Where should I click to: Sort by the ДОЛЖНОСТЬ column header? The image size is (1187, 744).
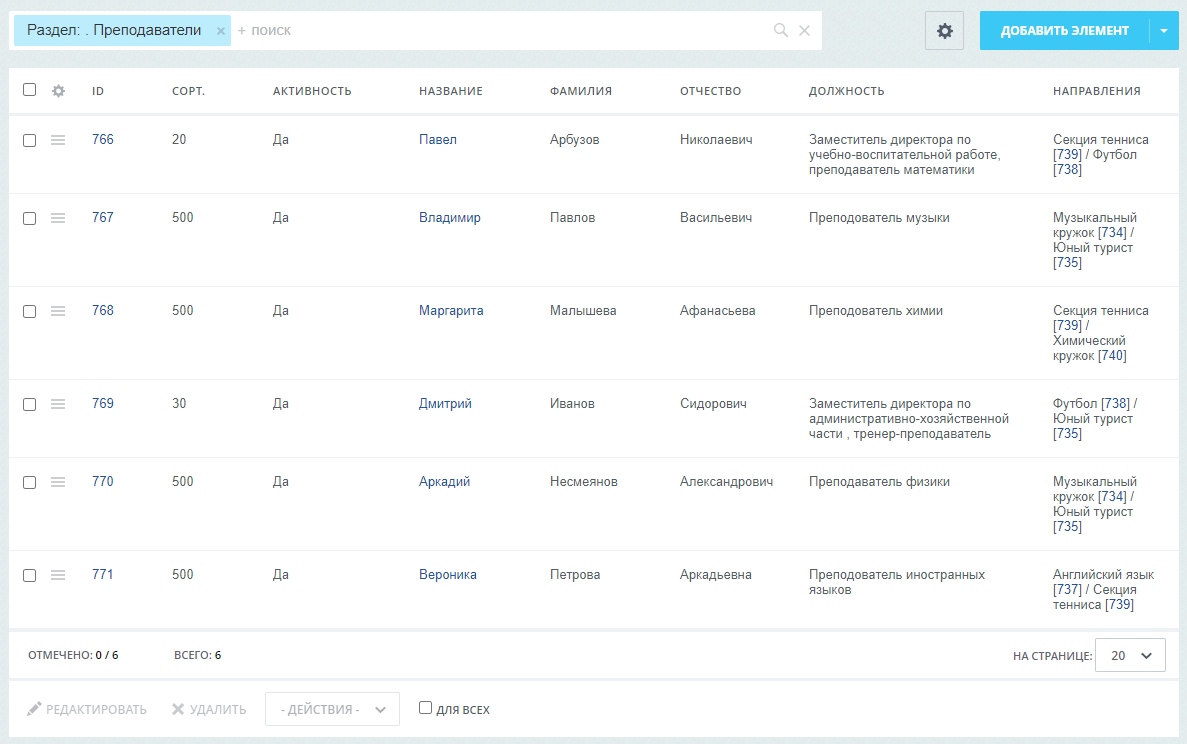pos(846,91)
